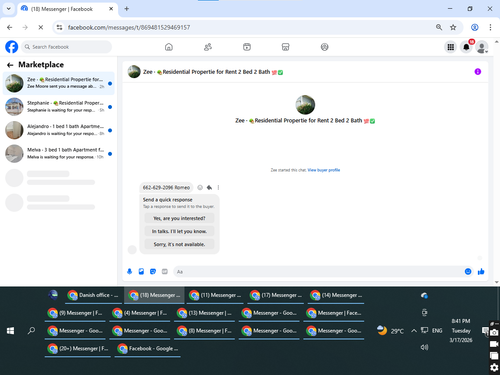Show hidden system tray icons
The image size is (500, 375).
pyautogui.click(x=414, y=331)
